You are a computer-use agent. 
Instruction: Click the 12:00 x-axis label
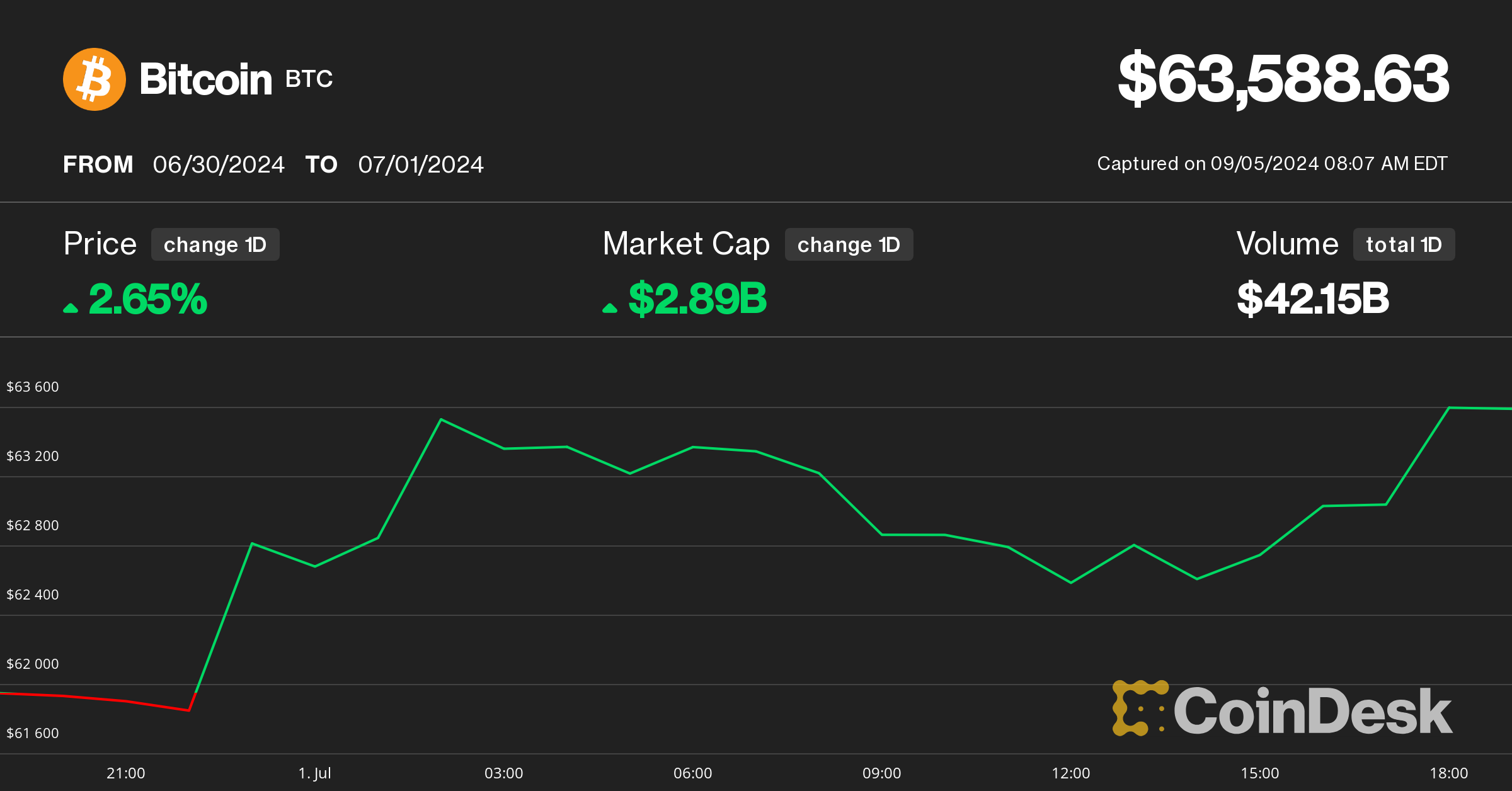(x=1071, y=773)
